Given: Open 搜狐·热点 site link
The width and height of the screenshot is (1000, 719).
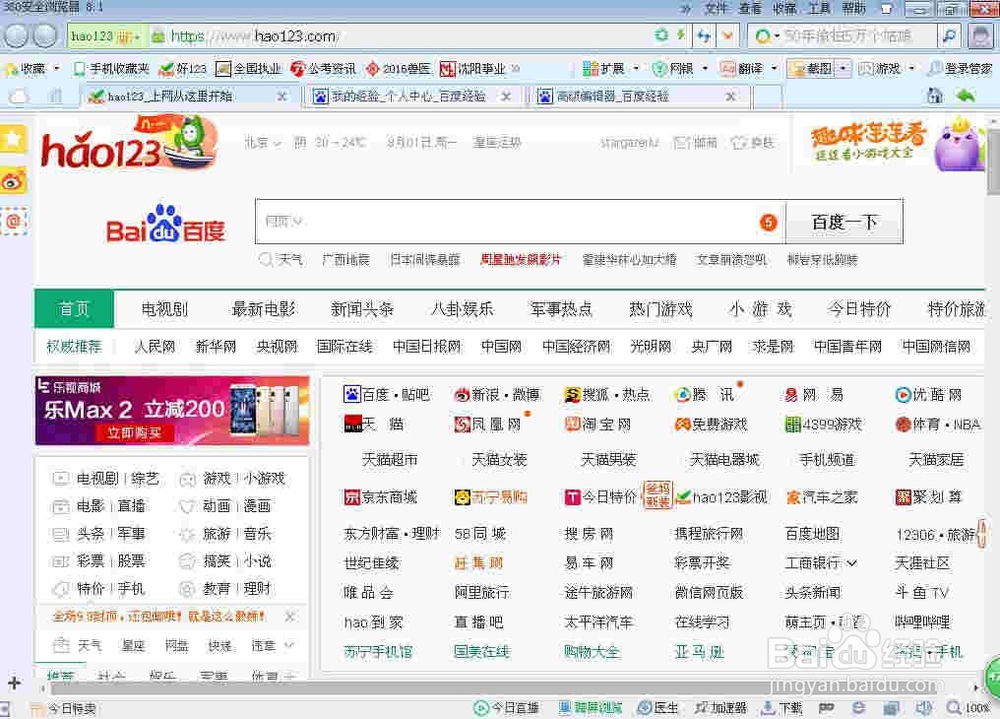Looking at the screenshot, I should pyautogui.click(x=607, y=395).
